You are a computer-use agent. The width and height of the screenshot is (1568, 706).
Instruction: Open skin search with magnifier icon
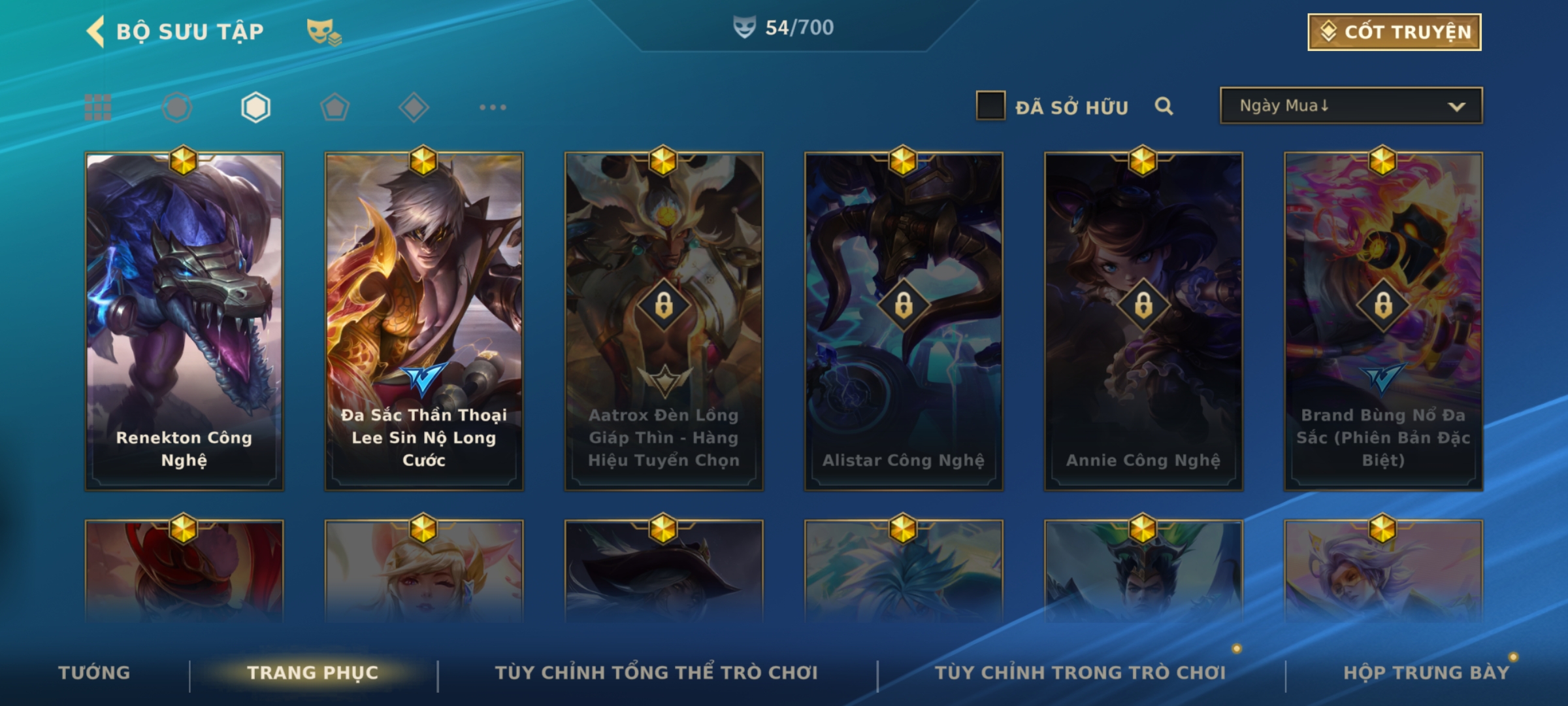click(x=1164, y=106)
